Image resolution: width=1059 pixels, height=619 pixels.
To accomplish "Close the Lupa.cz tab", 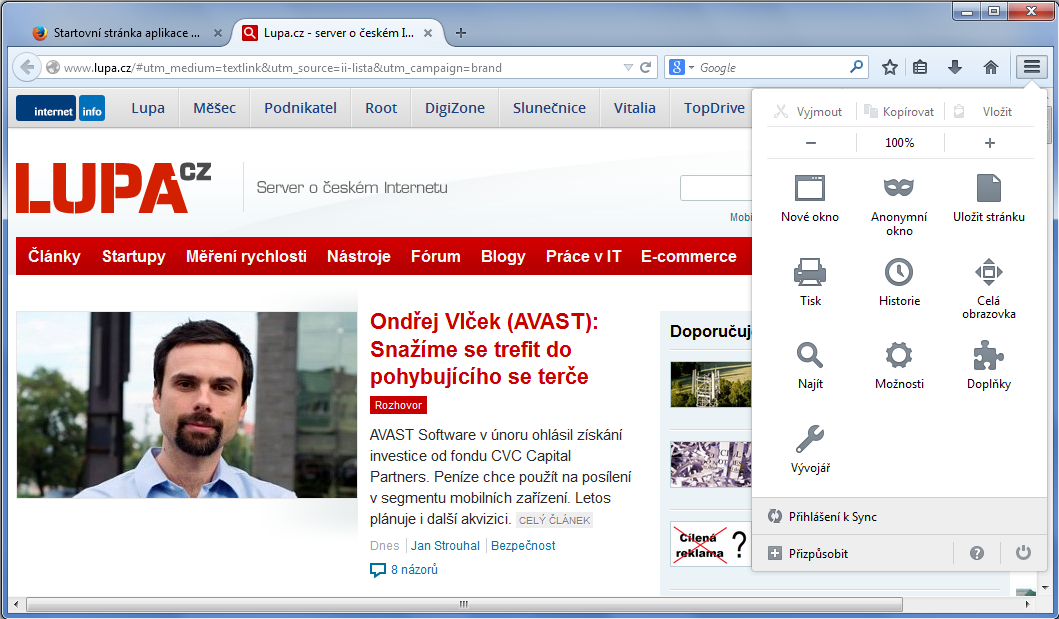I will point(428,33).
